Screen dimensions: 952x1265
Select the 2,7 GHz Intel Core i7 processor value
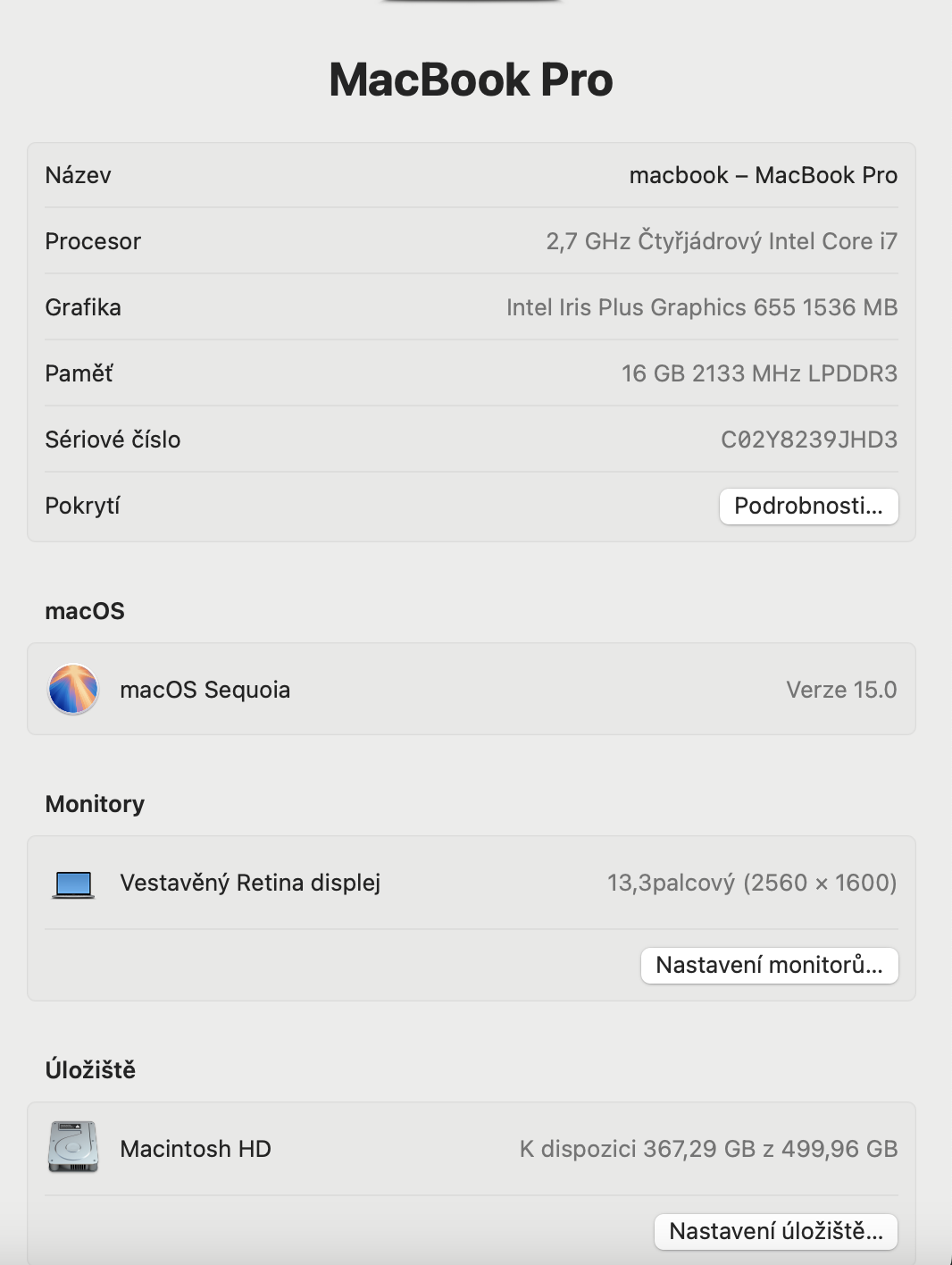[721, 241]
